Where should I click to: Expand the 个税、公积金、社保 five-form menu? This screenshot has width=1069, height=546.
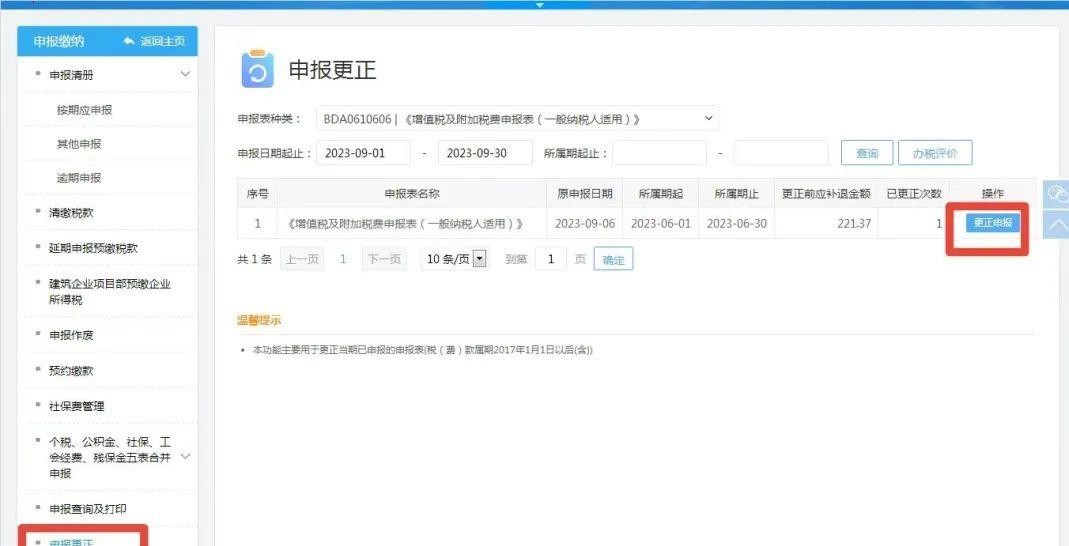185,457
